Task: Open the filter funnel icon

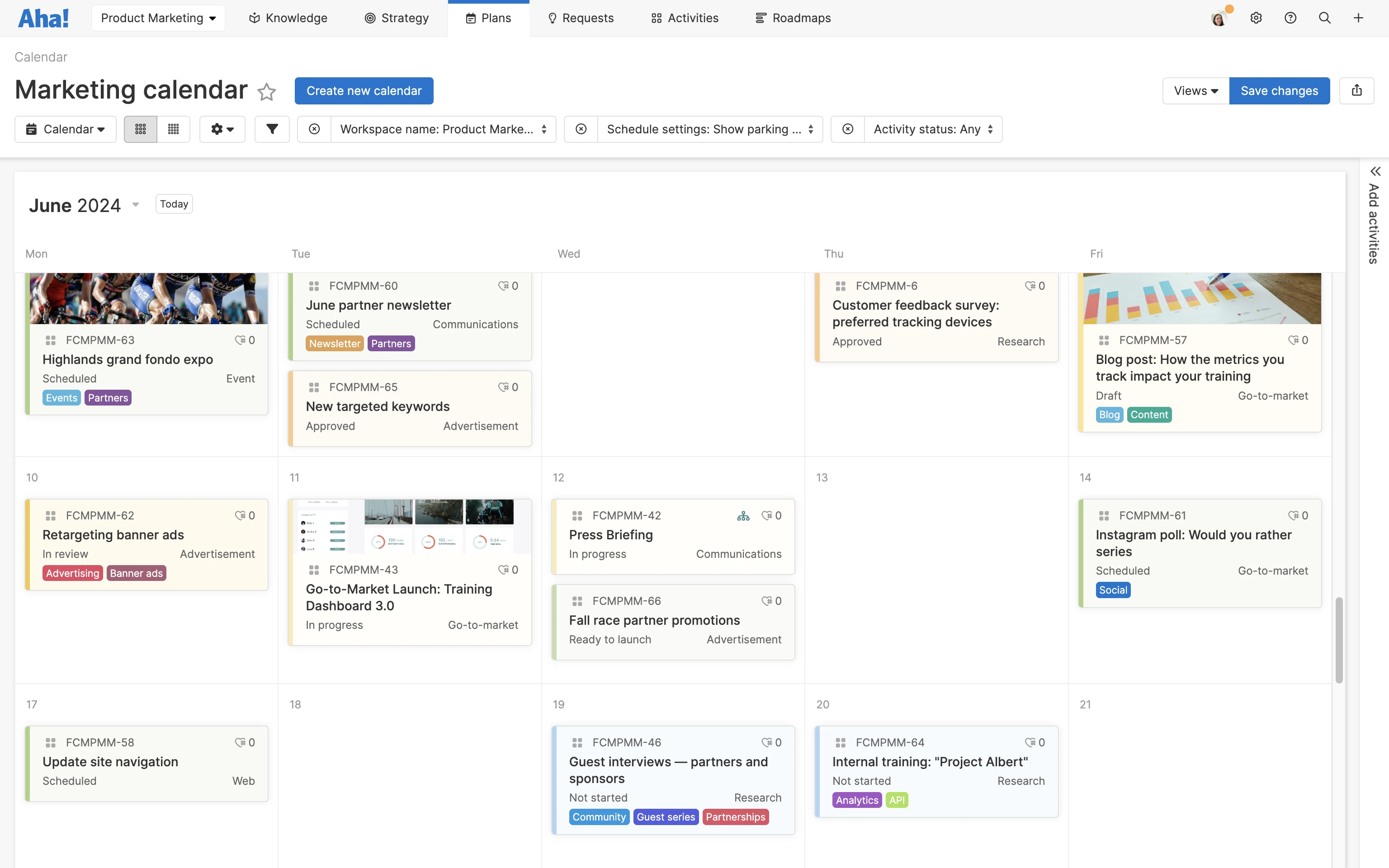Action: click(x=272, y=129)
